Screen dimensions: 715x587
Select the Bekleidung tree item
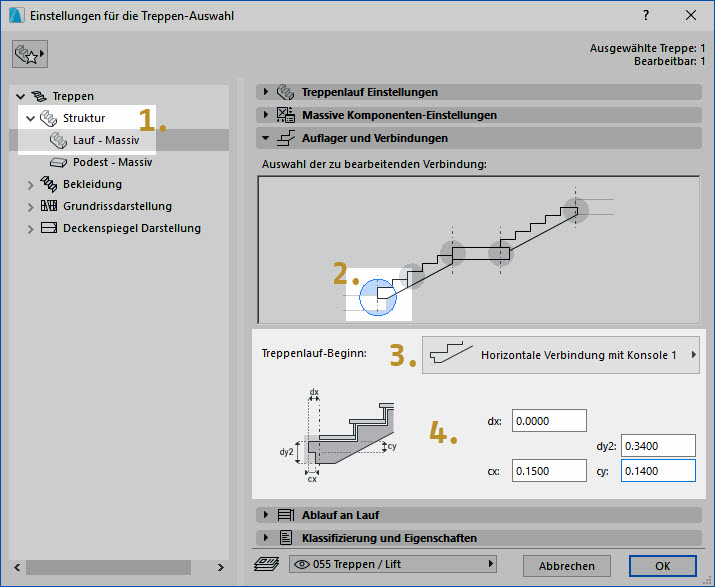[x=92, y=184]
